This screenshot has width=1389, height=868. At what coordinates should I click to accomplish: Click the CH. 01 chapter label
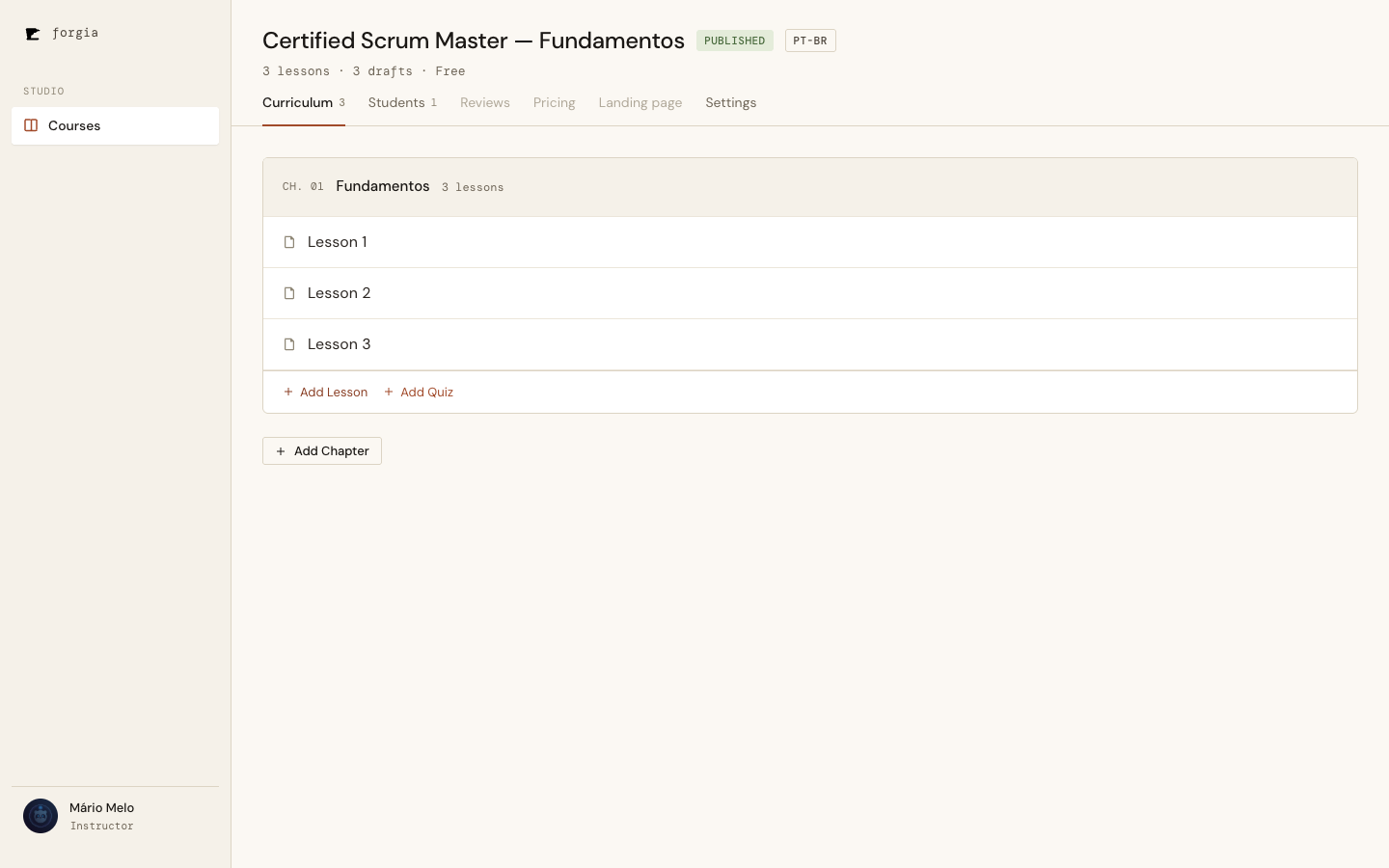click(303, 187)
